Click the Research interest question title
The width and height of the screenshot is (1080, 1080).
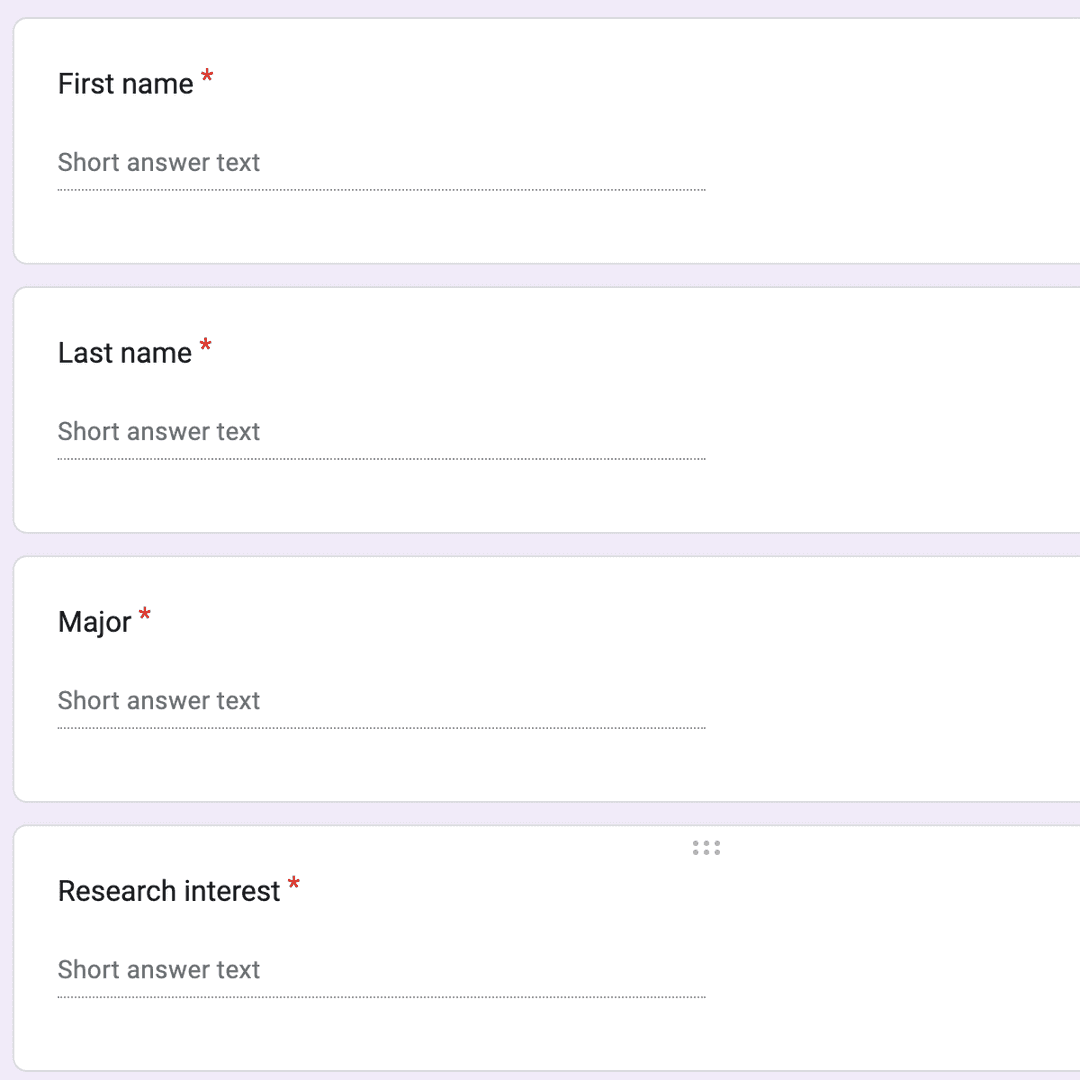169,891
